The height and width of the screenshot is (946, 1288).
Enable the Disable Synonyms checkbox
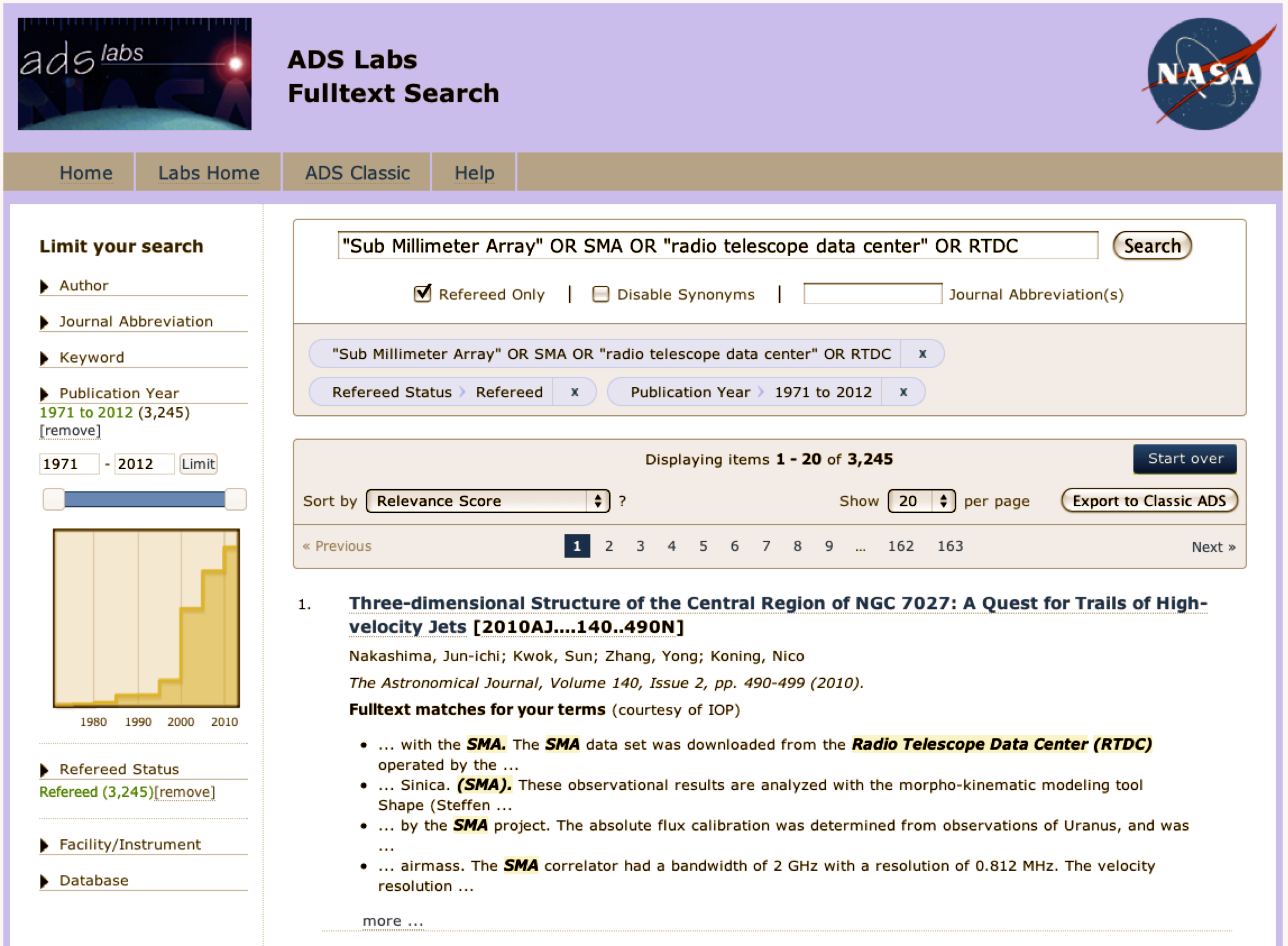click(x=601, y=294)
